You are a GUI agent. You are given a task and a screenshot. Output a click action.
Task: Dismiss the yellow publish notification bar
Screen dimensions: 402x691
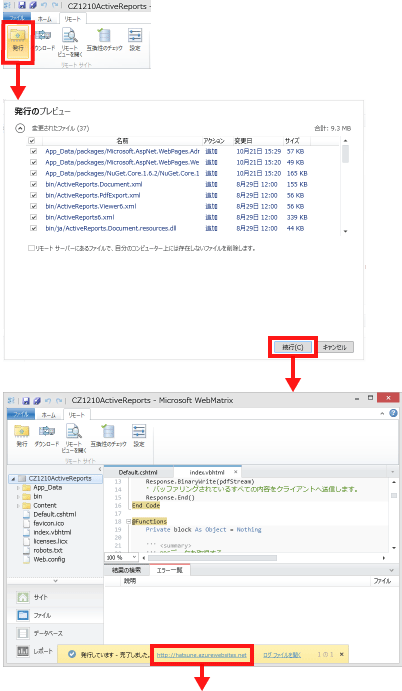[x=342, y=654]
